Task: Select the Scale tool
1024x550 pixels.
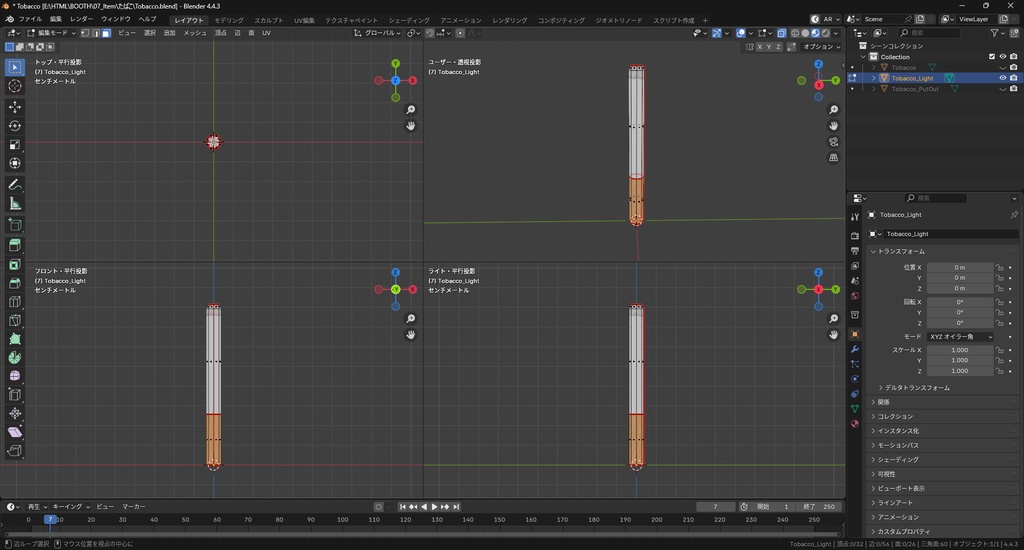Action: 14,144
